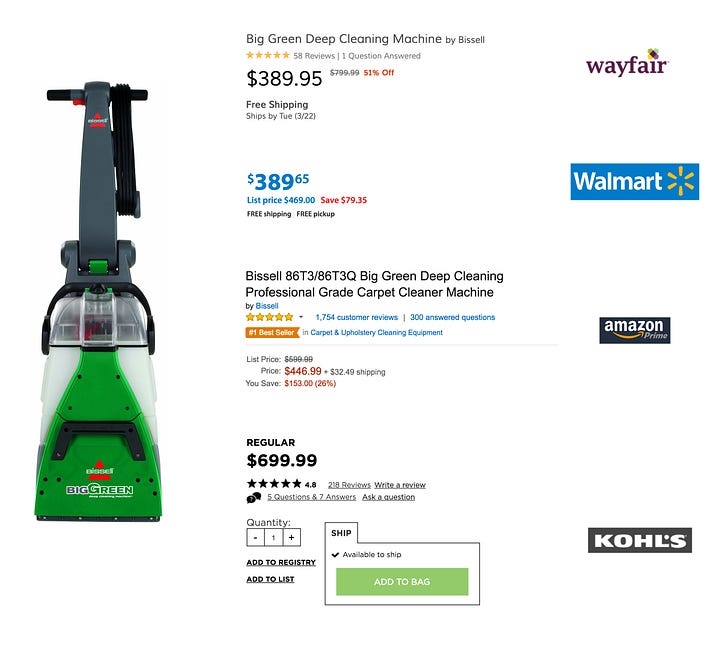Click the green ADD TO BAG button

click(x=402, y=582)
